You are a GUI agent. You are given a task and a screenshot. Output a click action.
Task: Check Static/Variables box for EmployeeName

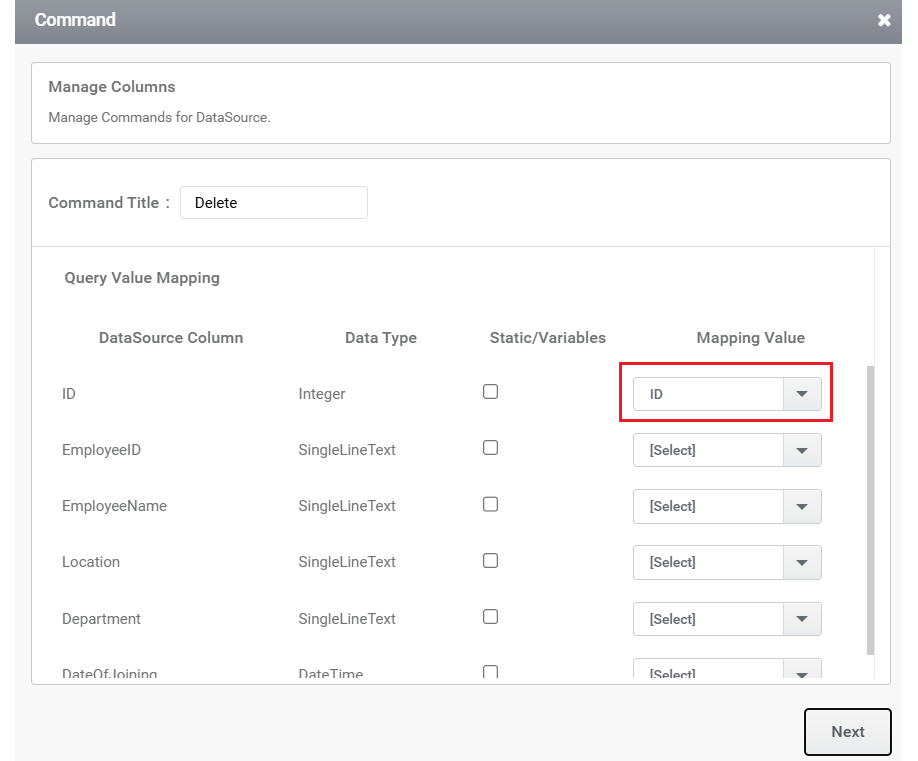(x=491, y=504)
